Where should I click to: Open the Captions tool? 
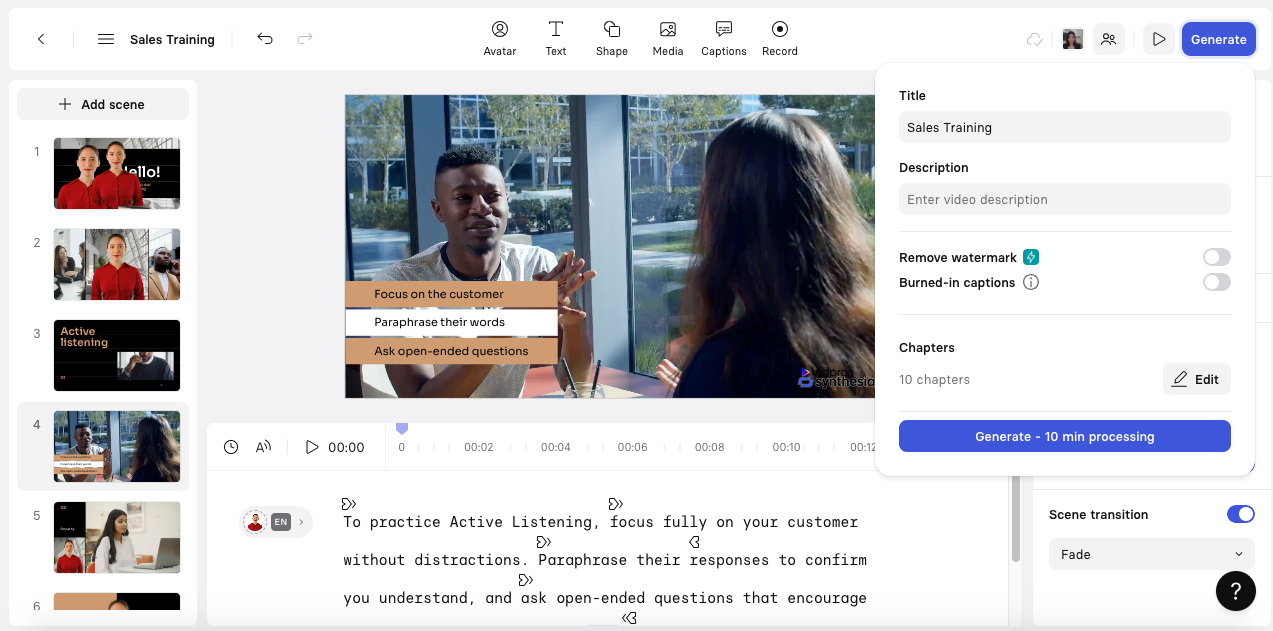(x=723, y=38)
